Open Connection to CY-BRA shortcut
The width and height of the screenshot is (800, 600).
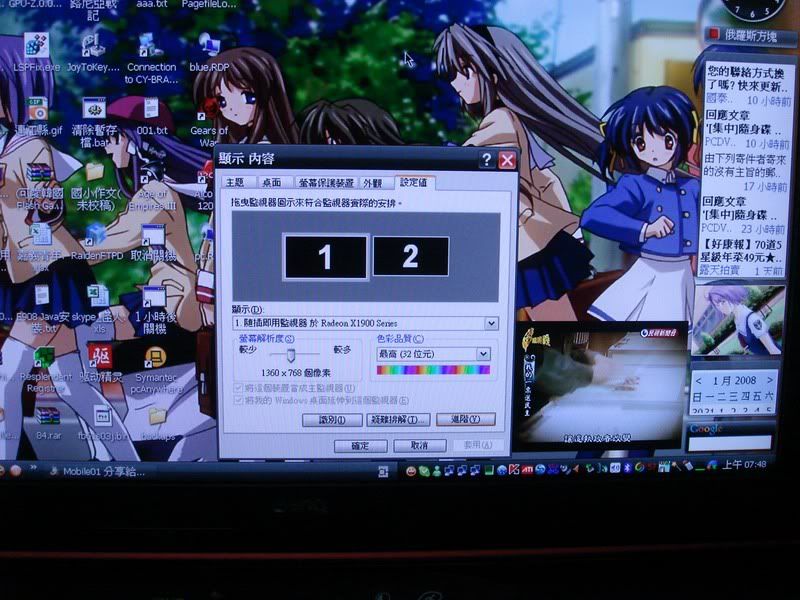point(151,59)
